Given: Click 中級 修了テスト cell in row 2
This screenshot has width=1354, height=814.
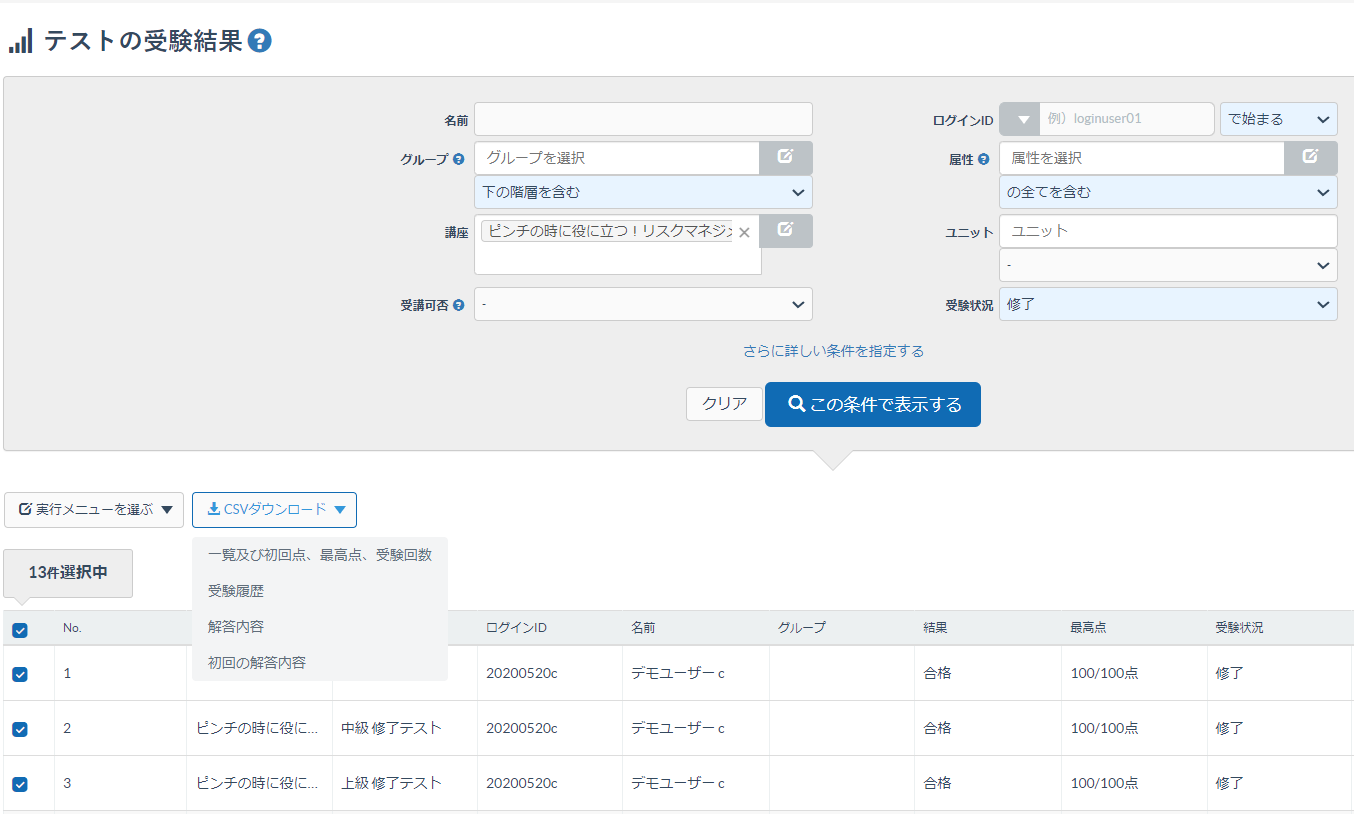Looking at the screenshot, I should pos(392,728).
